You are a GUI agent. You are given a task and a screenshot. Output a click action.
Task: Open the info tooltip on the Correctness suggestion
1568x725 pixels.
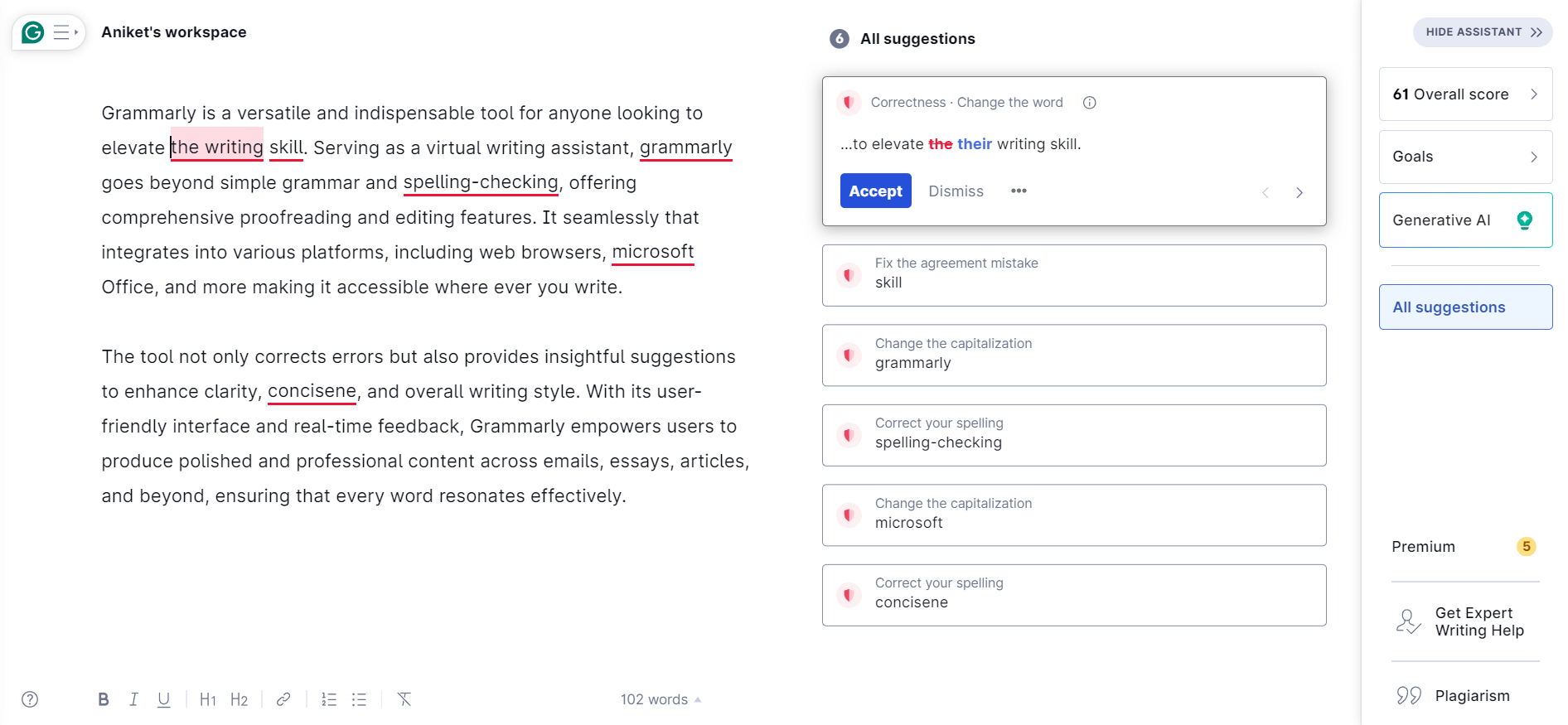click(1088, 102)
